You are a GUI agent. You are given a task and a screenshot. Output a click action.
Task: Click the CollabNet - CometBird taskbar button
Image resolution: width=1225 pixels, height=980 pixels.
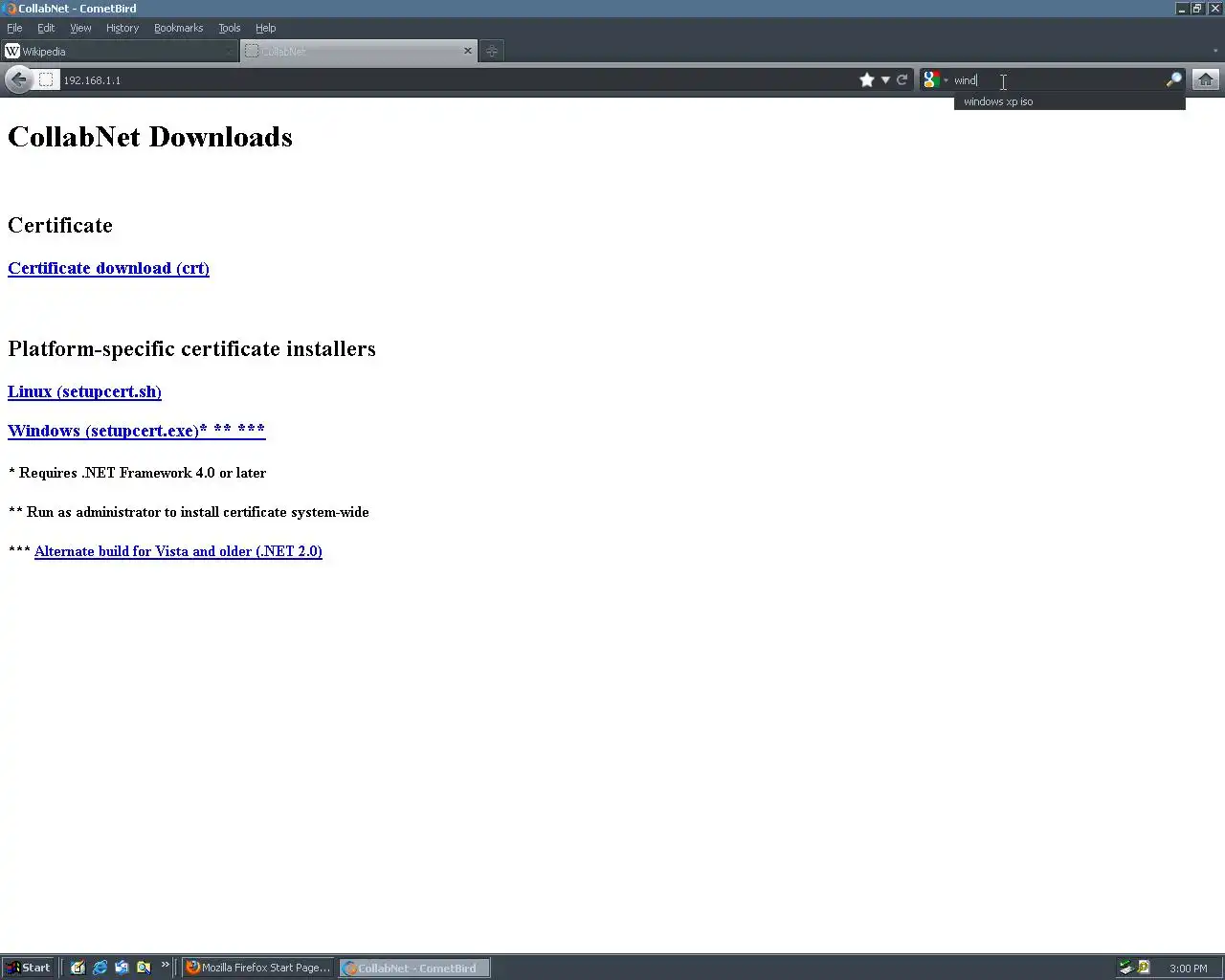414,968
